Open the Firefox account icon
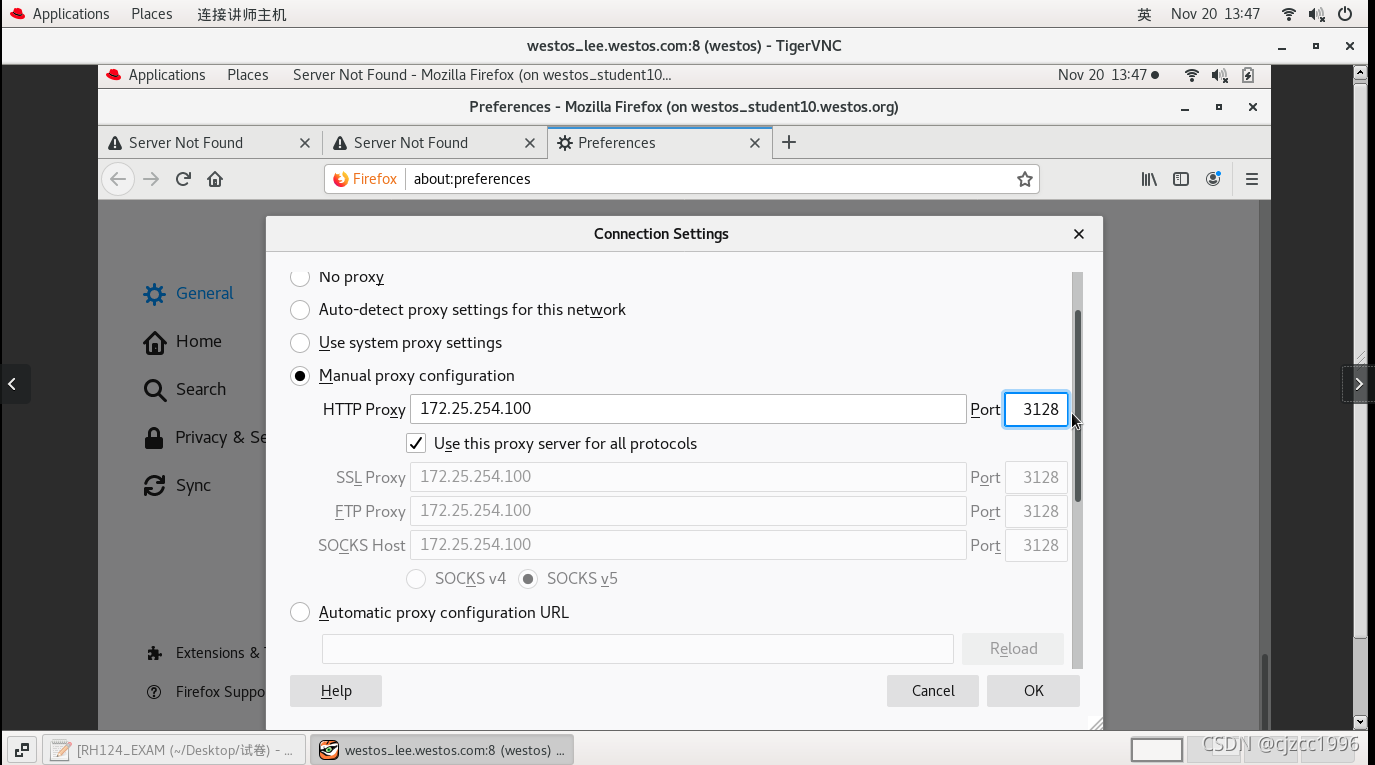The image size is (1375, 765). pyautogui.click(x=1213, y=179)
